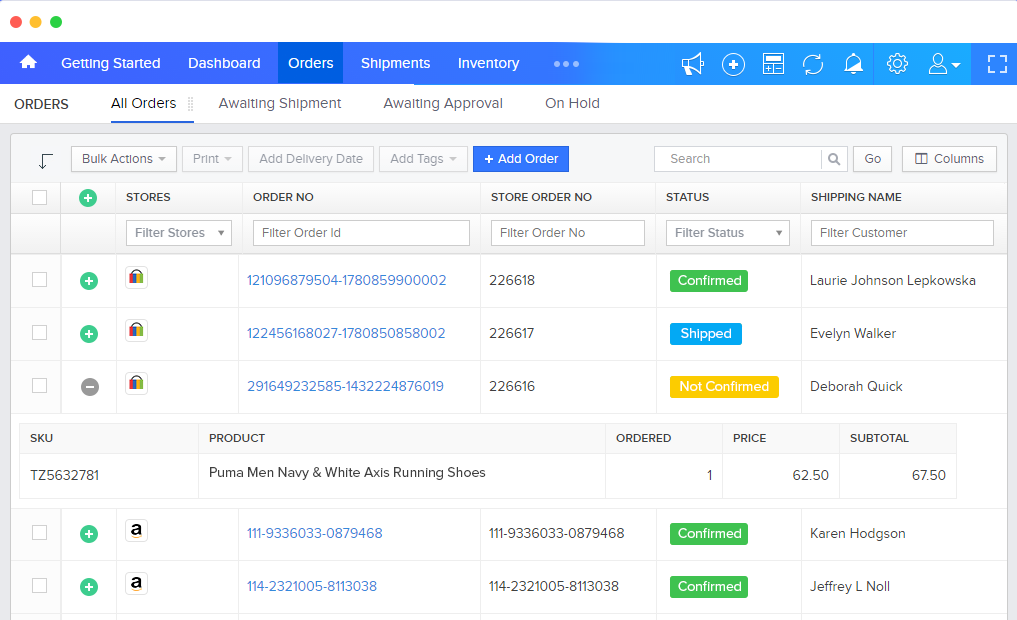Screen dimensions: 1017x620
Task: Click Filter Customer field
Action: point(902,233)
